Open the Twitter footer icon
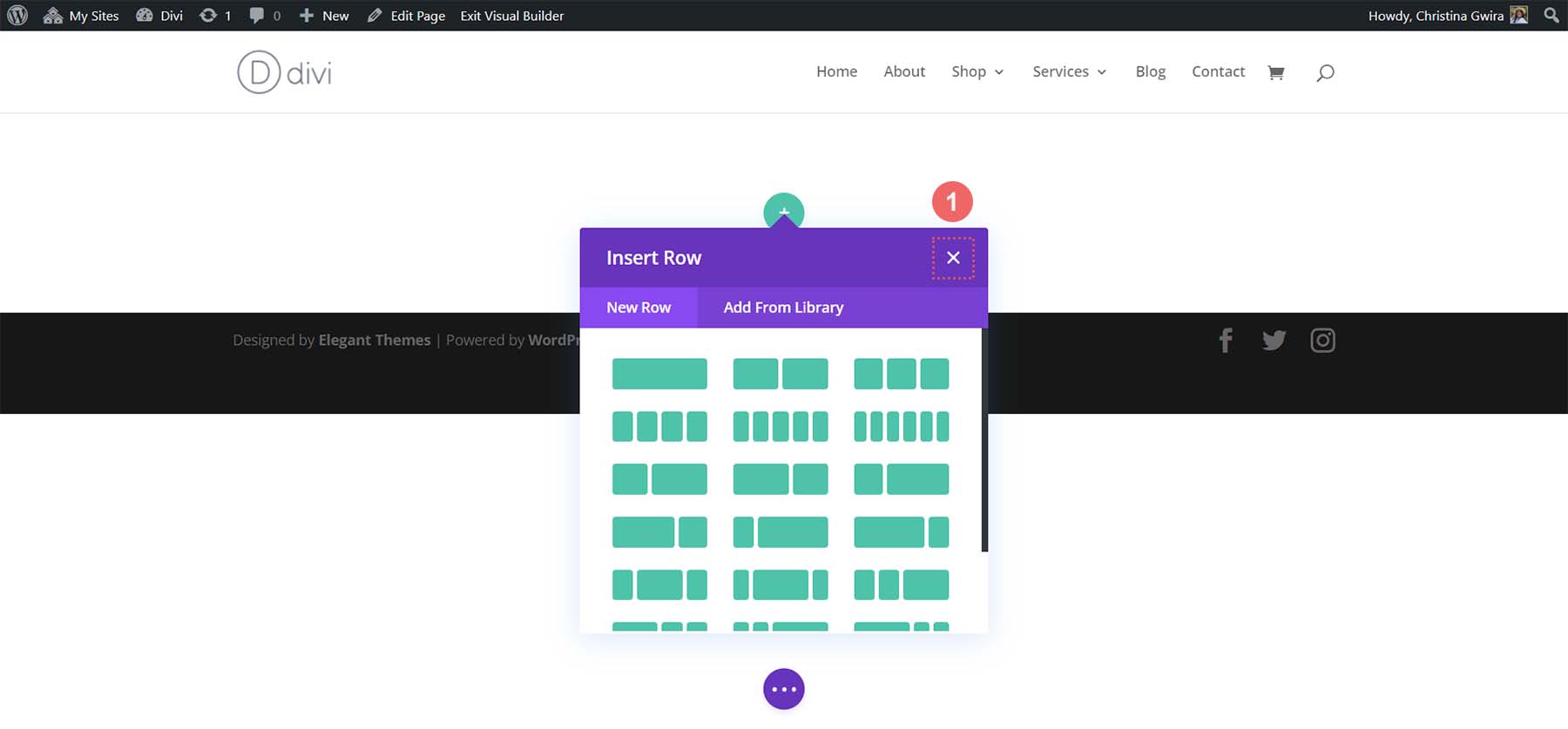1568x729 pixels. pyautogui.click(x=1274, y=341)
